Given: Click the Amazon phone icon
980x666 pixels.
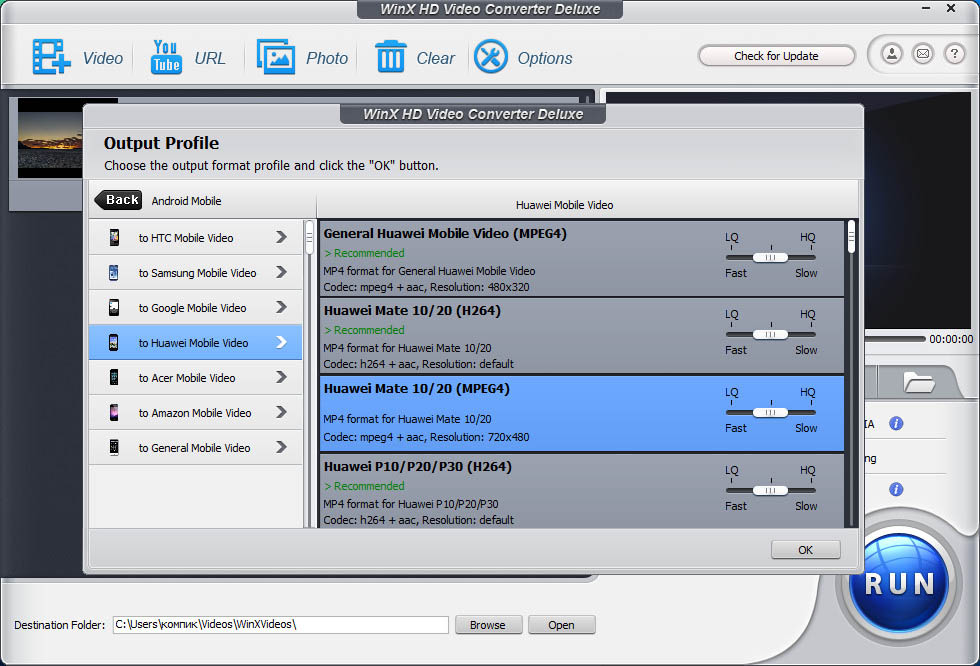Looking at the screenshot, I should coord(114,412).
